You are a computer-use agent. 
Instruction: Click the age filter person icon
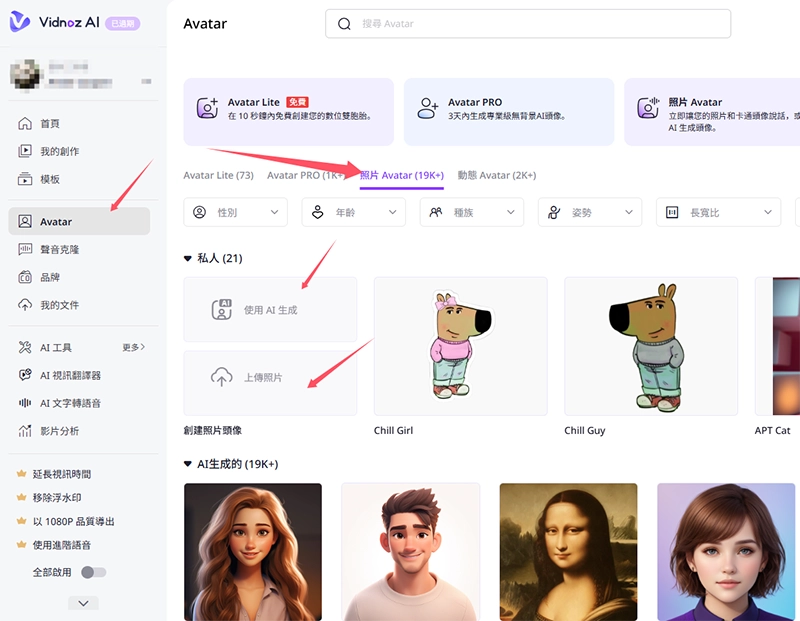click(317, 212)
